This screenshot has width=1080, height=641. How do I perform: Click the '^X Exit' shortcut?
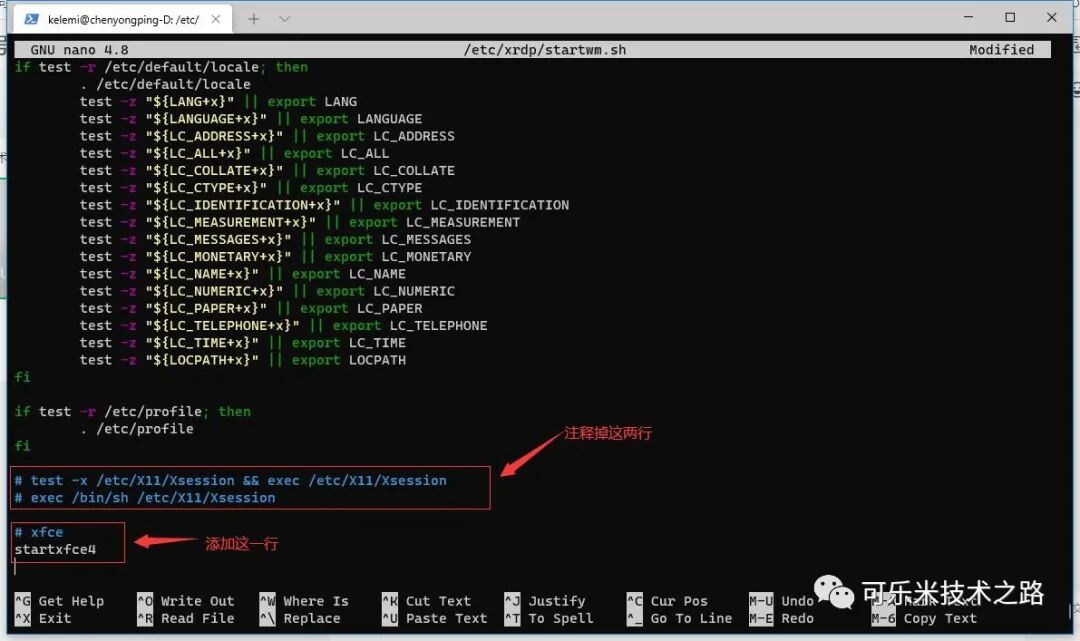[x=43, y=618]
